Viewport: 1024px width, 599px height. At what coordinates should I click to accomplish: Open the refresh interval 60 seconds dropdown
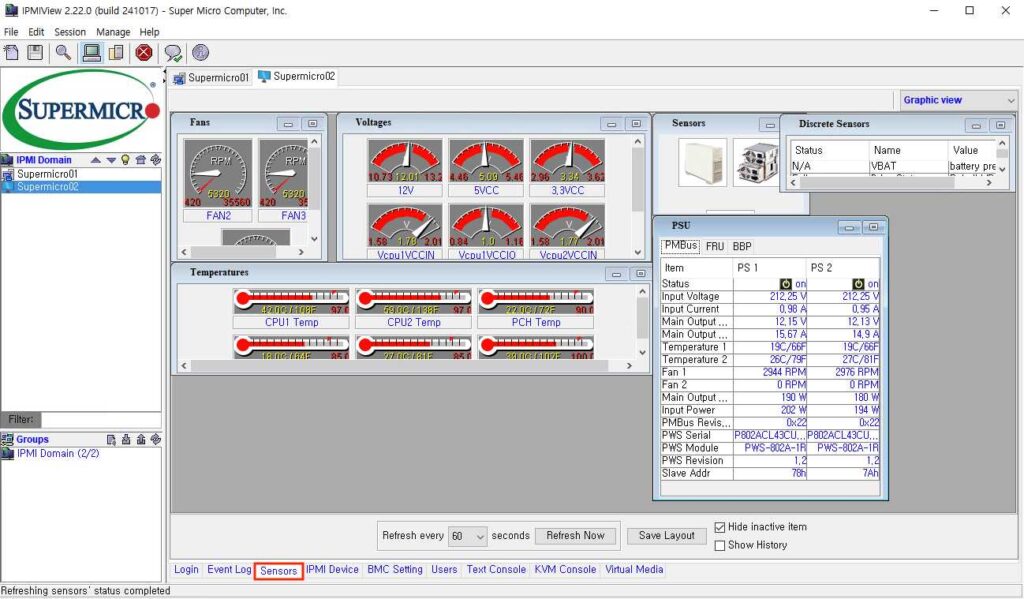pyautogui.click(x=468, y=536)
